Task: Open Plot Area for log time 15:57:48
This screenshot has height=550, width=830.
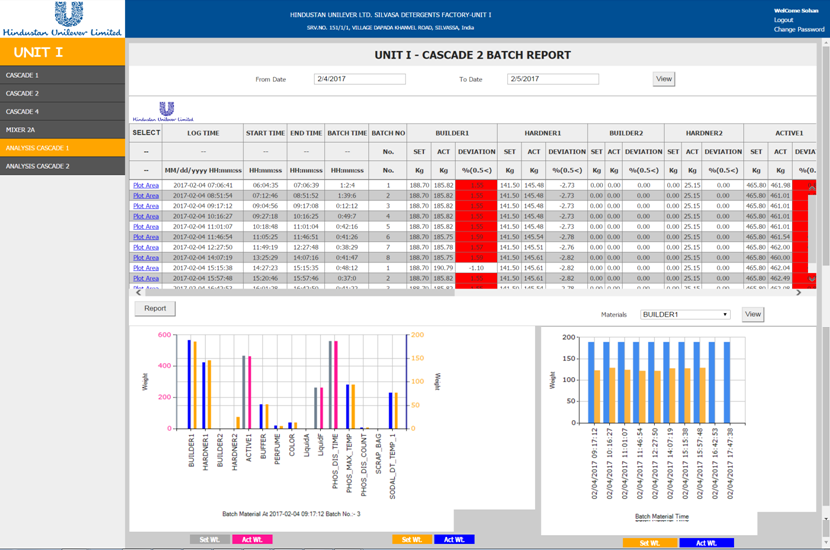Action: point(146,278)
